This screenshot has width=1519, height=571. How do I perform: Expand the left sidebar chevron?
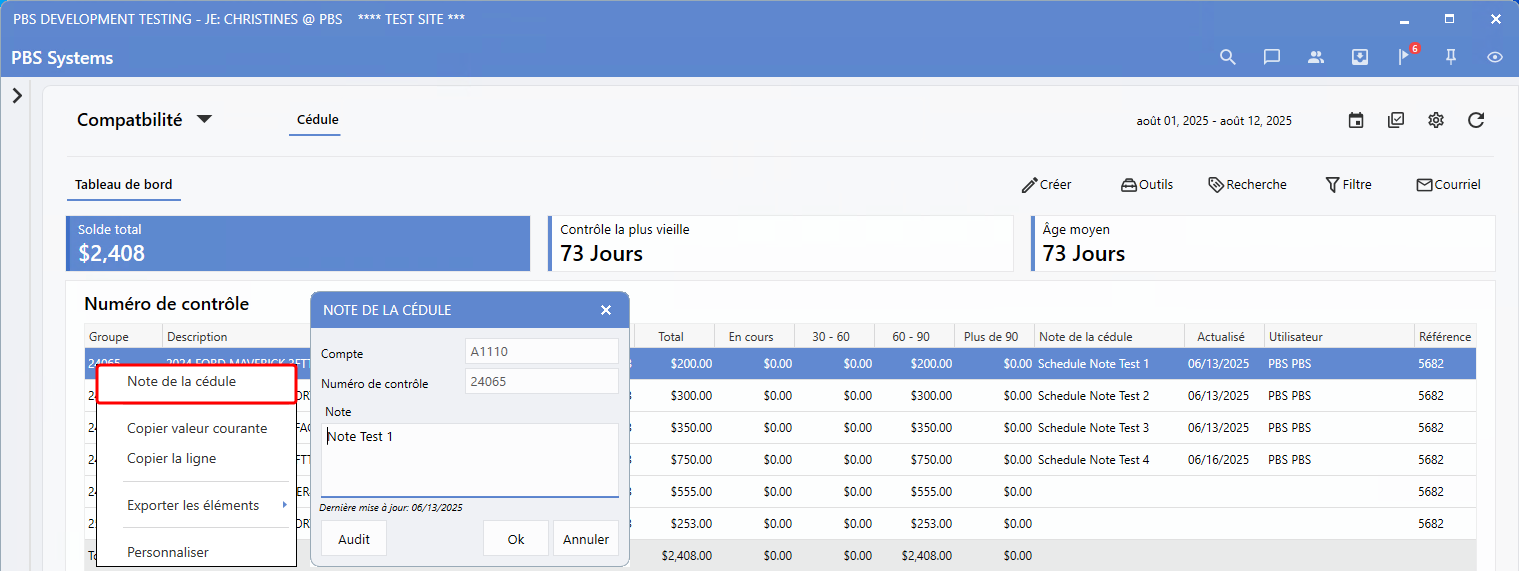(17, 96)
